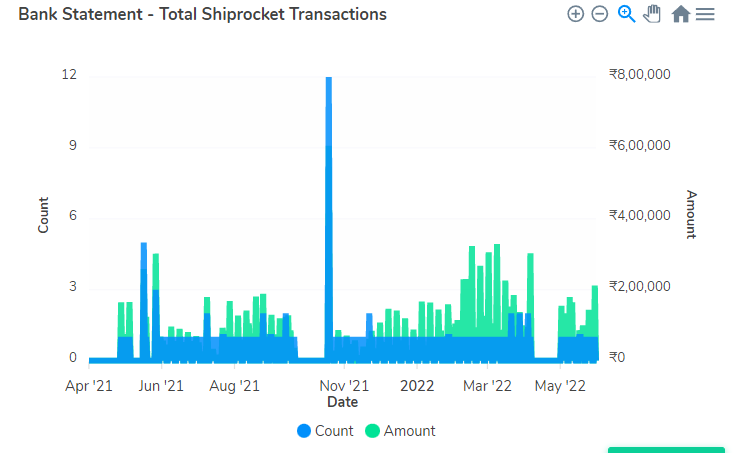742x453 pixels.
Task: Click the green button at bottom right
Action: (666, 450)
